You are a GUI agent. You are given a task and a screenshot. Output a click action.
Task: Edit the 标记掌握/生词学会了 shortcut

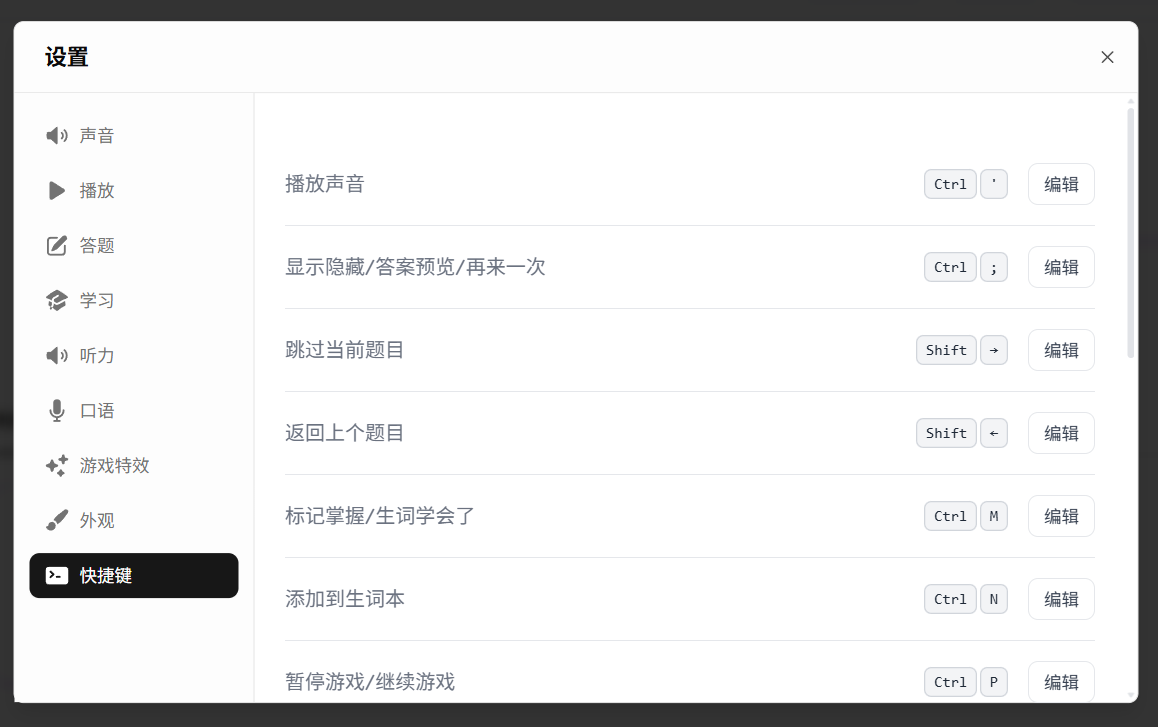click(x=1061, y=516)
